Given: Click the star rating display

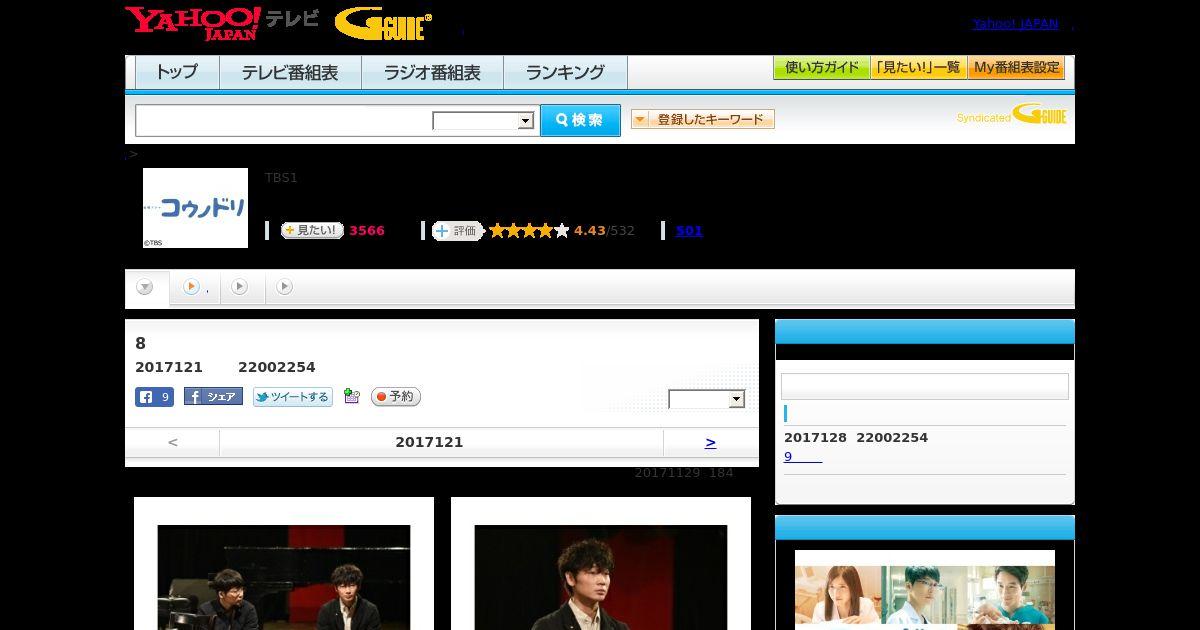Looking at the screenshot, I should tap(529, 230).
